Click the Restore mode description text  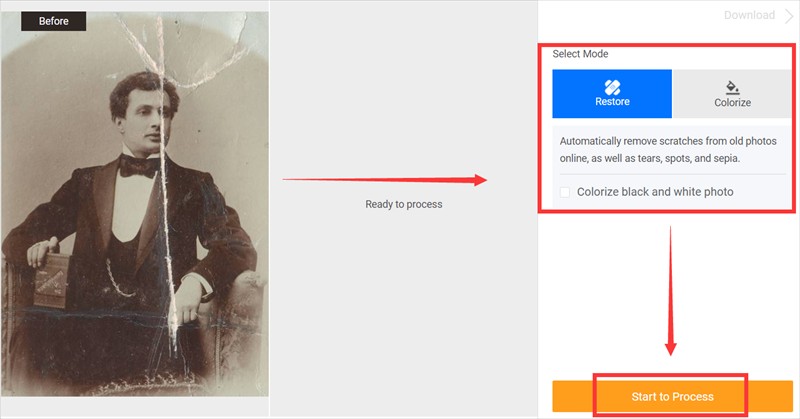[x=668, y=150]
